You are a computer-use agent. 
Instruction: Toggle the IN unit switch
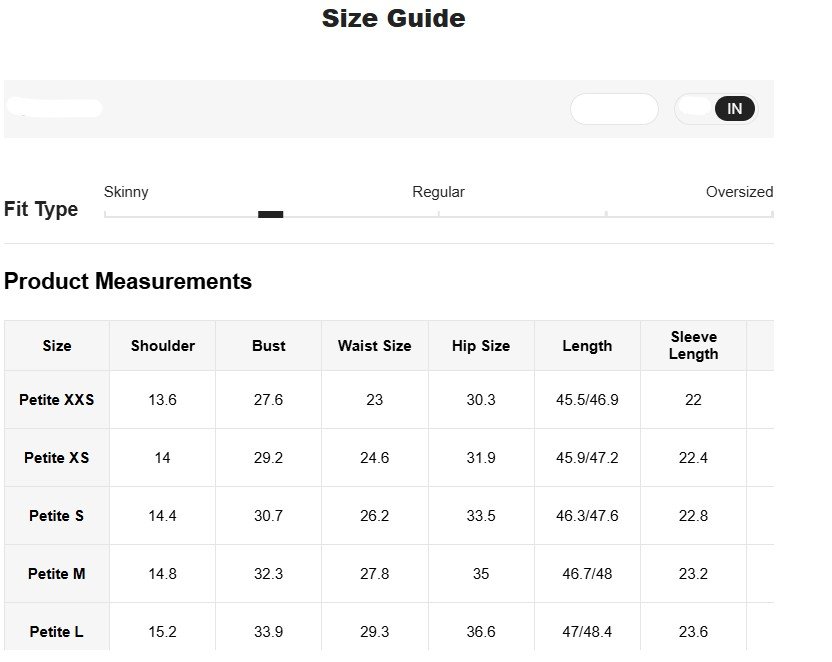(733, 109)
